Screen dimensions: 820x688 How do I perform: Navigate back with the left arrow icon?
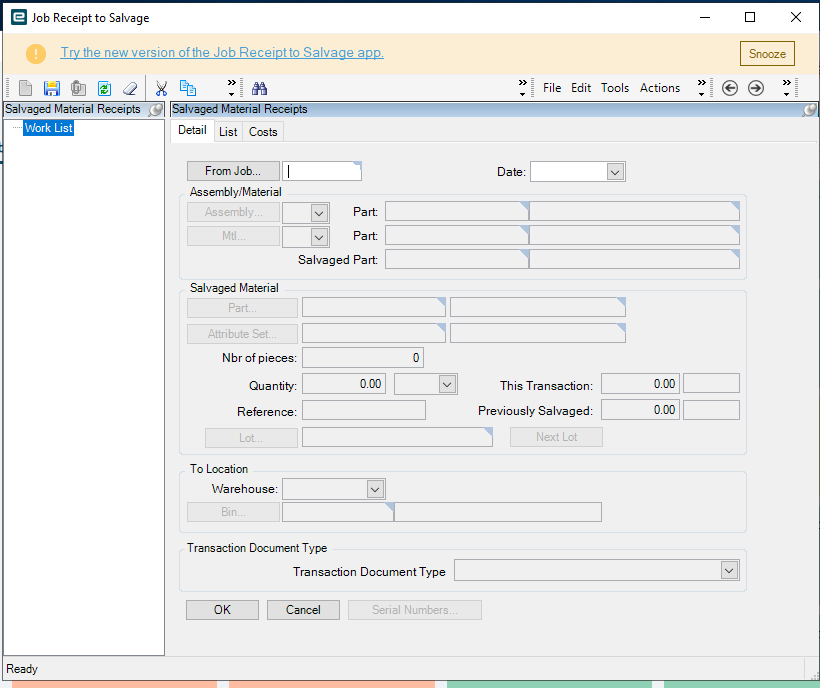coord(729,88)
